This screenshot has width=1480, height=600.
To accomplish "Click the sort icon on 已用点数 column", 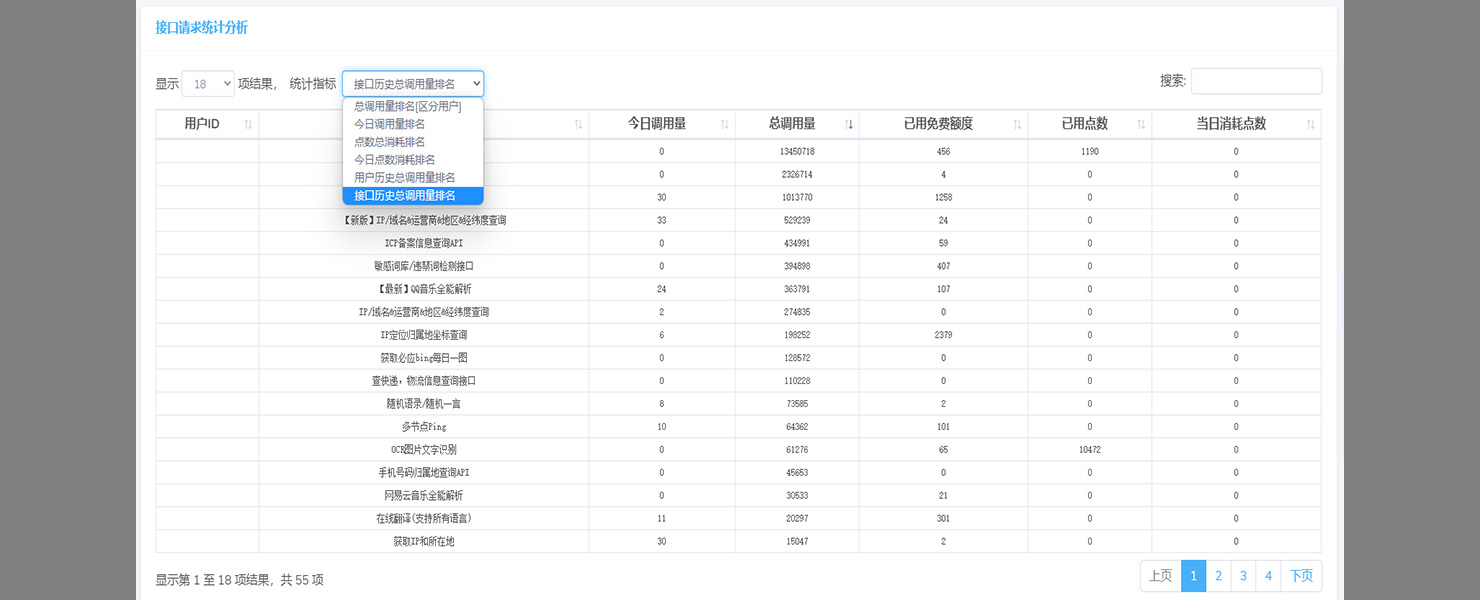I will (1142, 124).
